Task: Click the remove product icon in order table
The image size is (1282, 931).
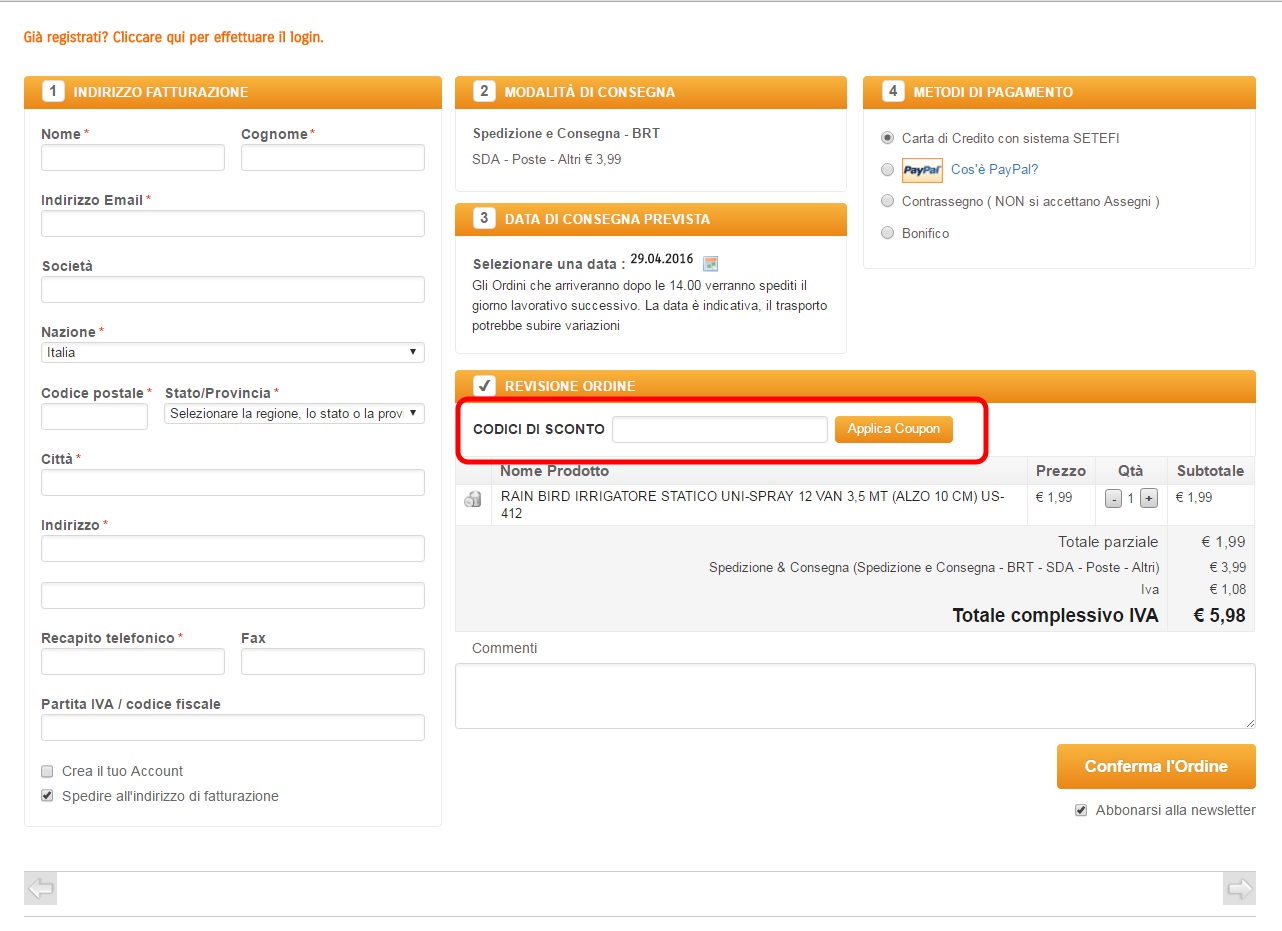Action: pyautogui.click(x=473, y=499)
